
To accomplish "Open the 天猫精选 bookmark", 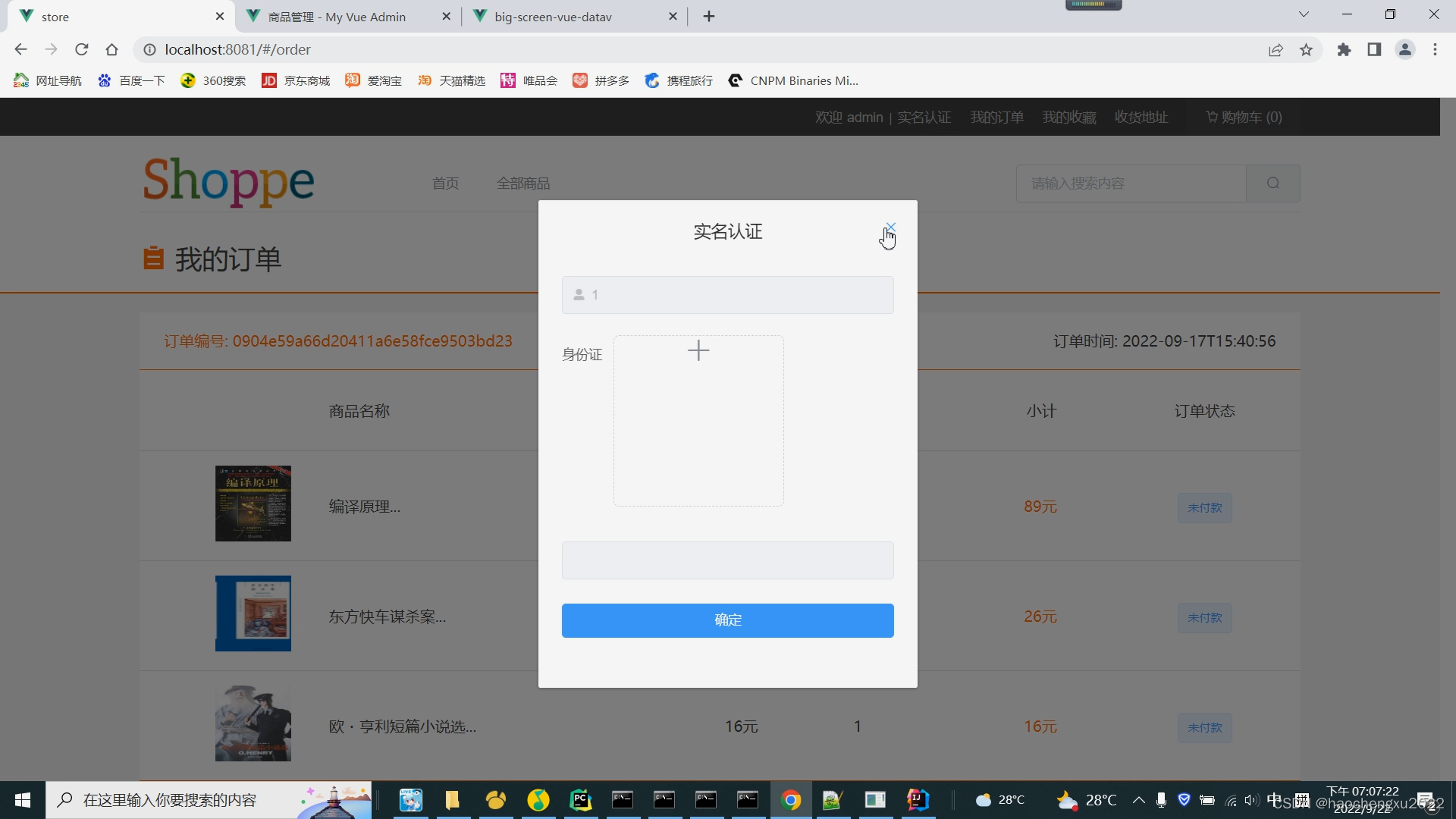I will pyautogui.click(x=451, y=80).
